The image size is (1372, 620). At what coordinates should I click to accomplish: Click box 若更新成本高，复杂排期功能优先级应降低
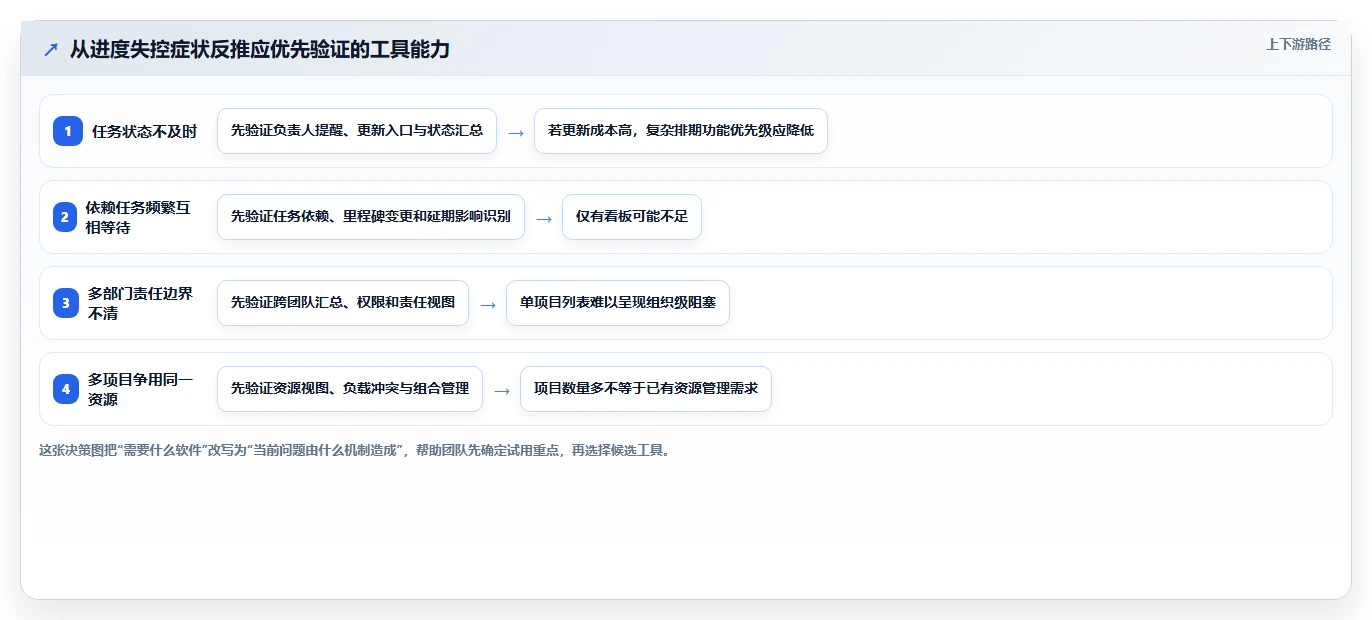point(681,131)
